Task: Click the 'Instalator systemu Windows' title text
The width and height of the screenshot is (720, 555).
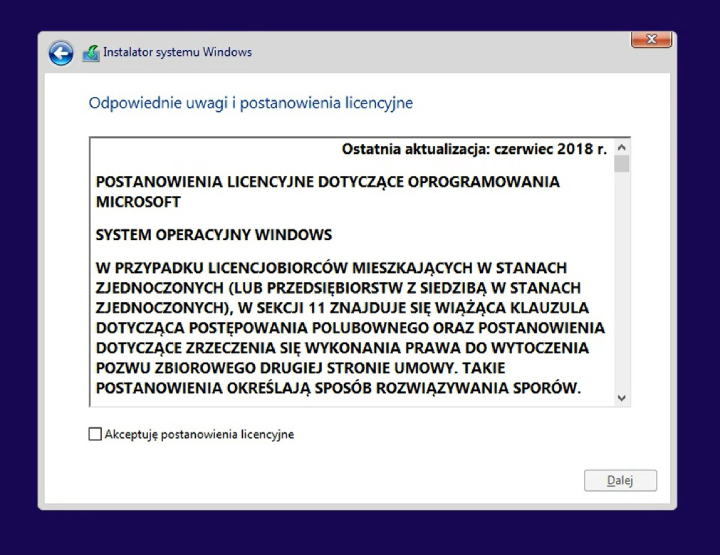Action: click(x=177, y=52)
